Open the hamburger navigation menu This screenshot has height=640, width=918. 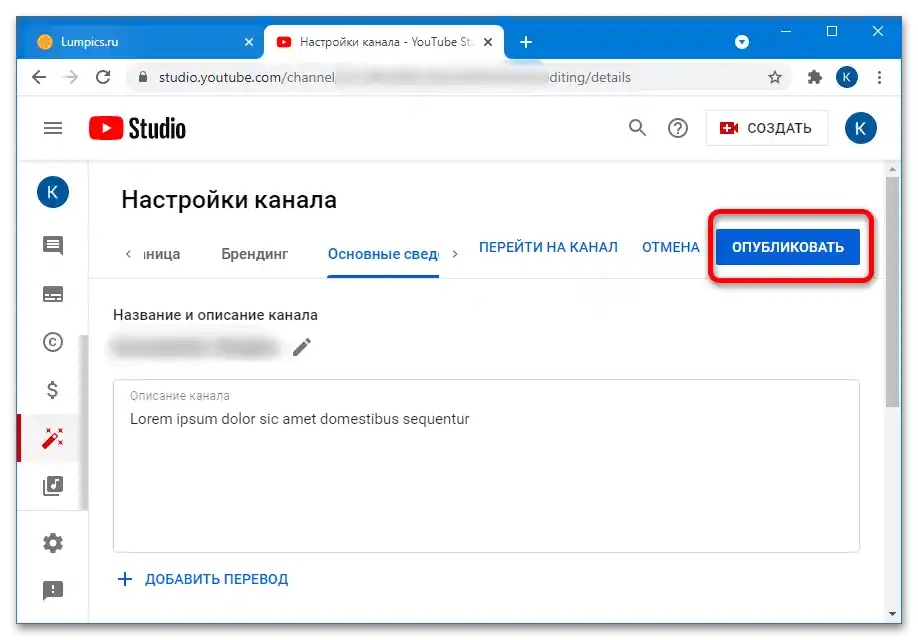[53, 128]
